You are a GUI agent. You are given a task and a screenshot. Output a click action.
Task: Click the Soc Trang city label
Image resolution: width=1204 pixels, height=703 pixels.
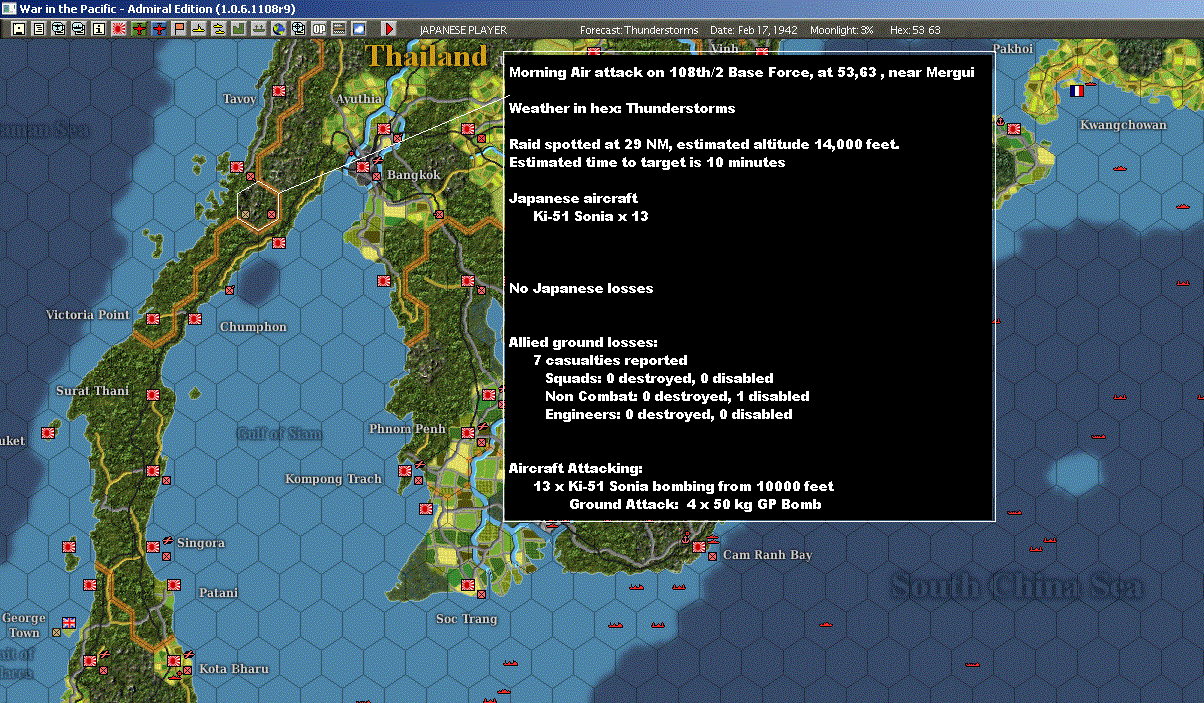[x=467, y=619]
